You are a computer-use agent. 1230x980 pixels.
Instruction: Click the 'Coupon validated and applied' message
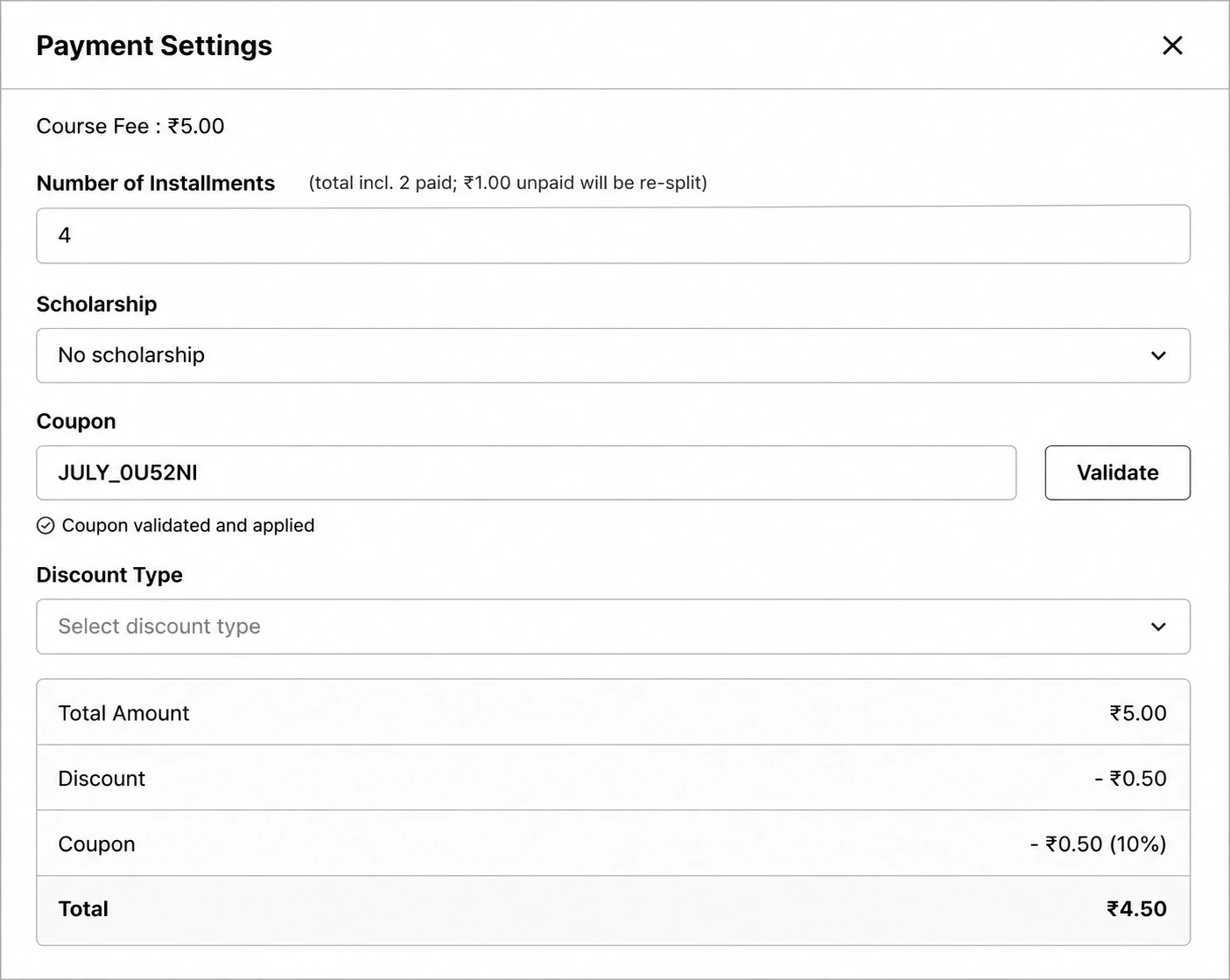(x=188, y=525)
